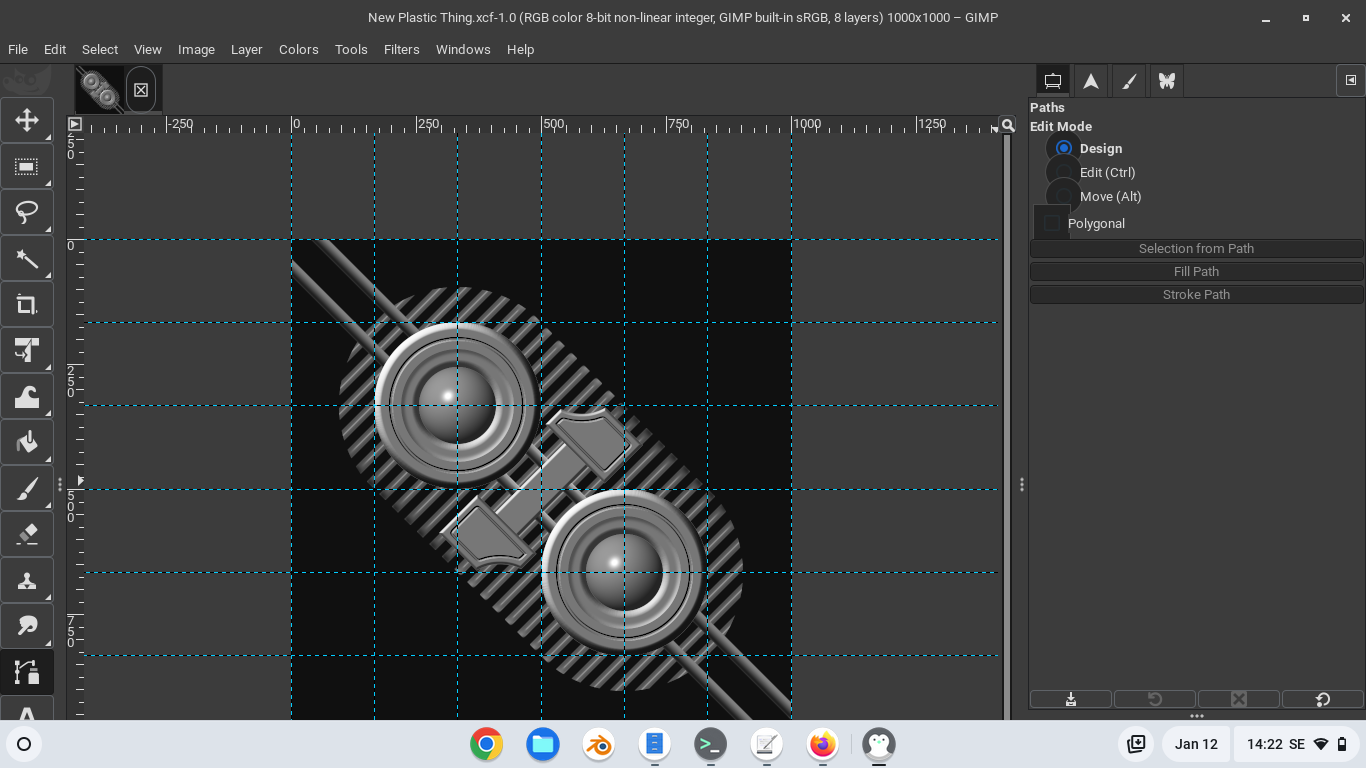Click Selection from Path button

pyautogui.click(x=1196, y=248)
